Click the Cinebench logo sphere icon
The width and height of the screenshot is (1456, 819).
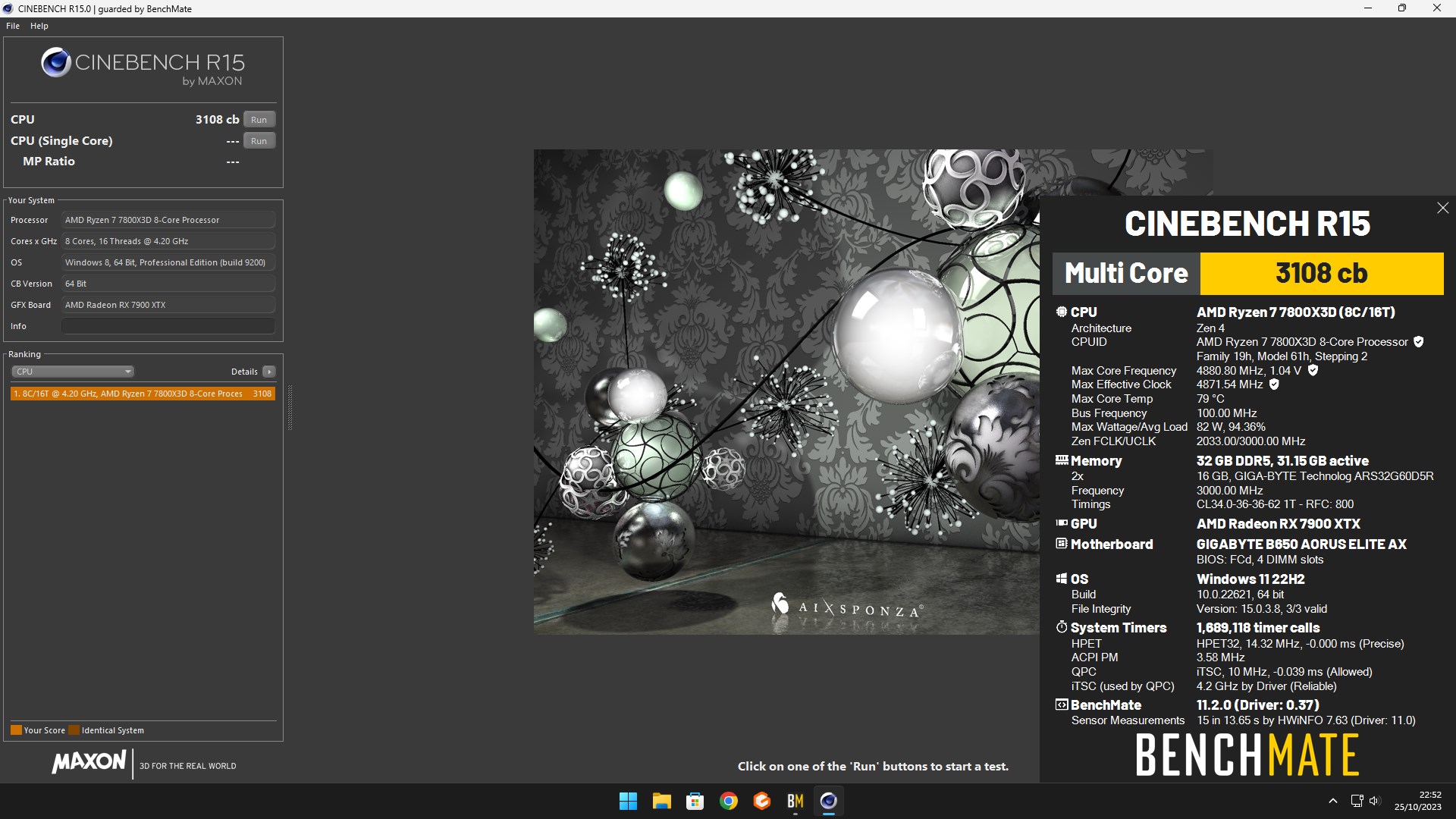pos(56,62)
